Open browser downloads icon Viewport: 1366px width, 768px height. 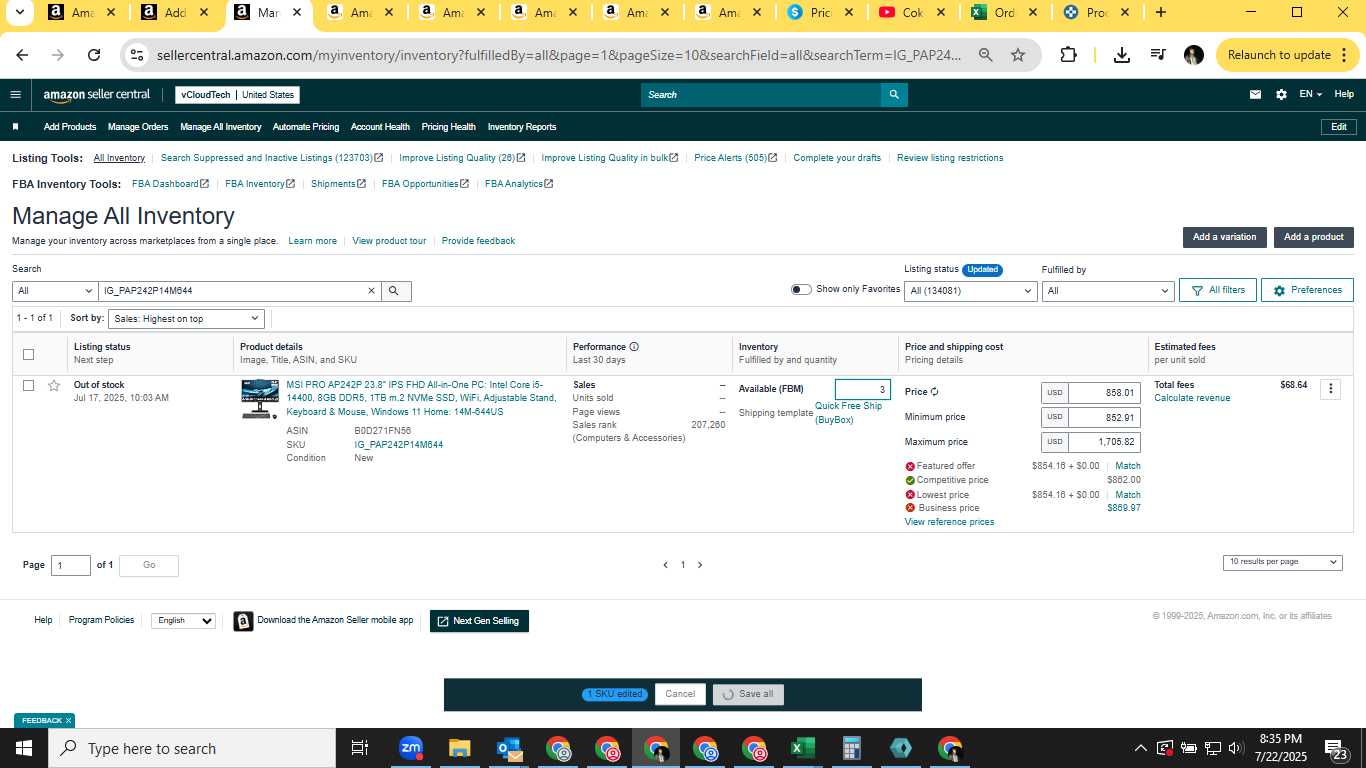click(x=1122, y=55)
